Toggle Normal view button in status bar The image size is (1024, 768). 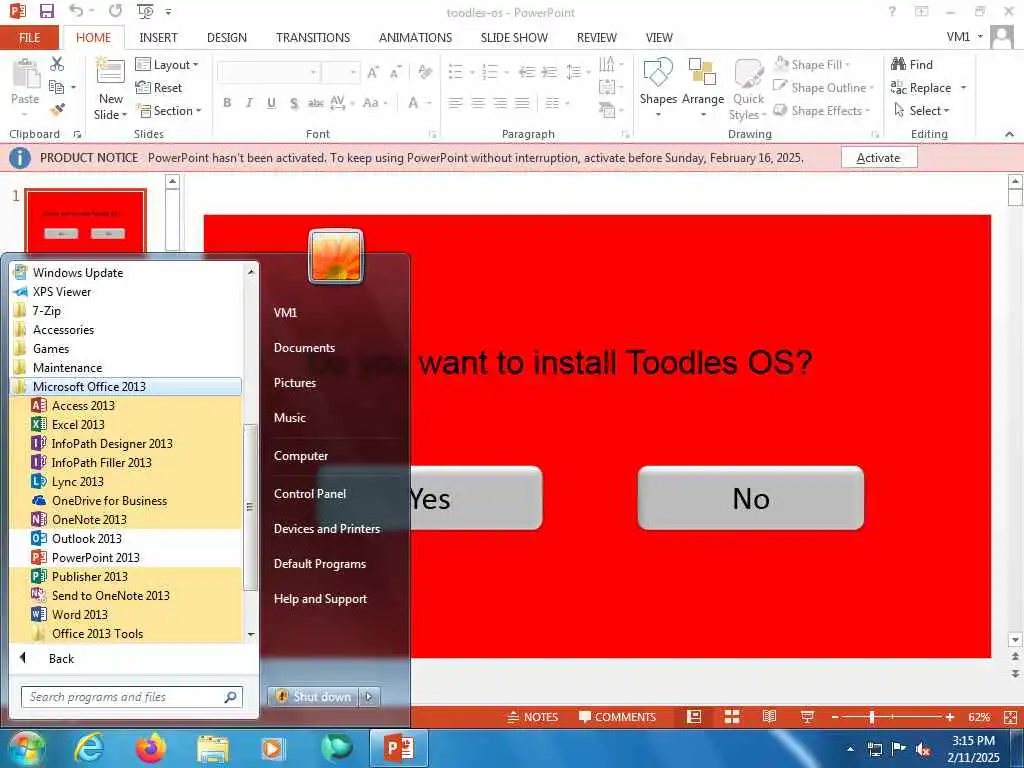[x=694, y=717]
